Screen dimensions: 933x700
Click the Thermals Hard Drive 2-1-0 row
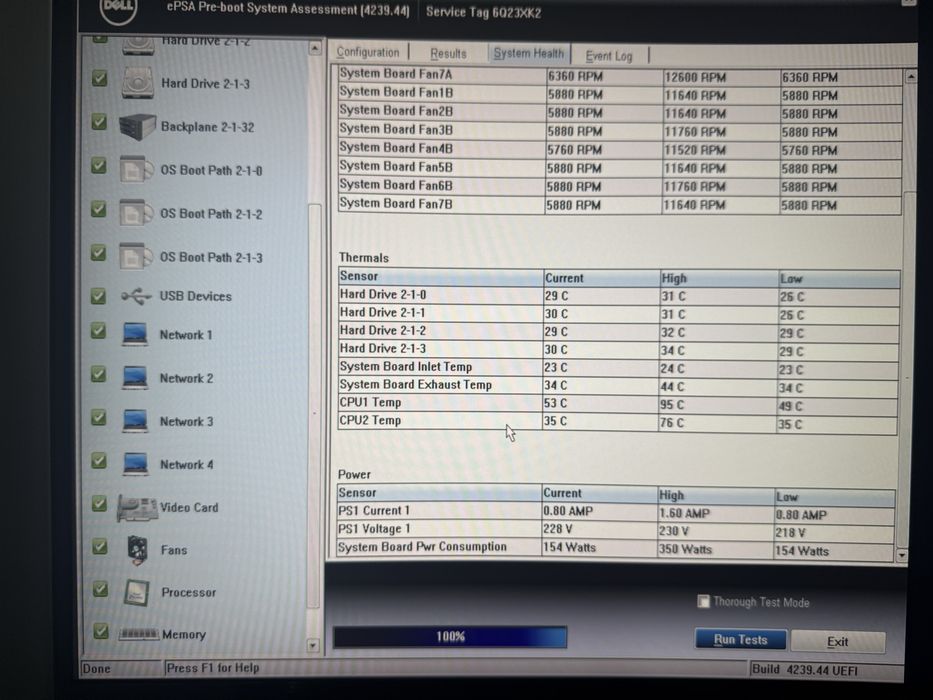click(x=619, y=295)
